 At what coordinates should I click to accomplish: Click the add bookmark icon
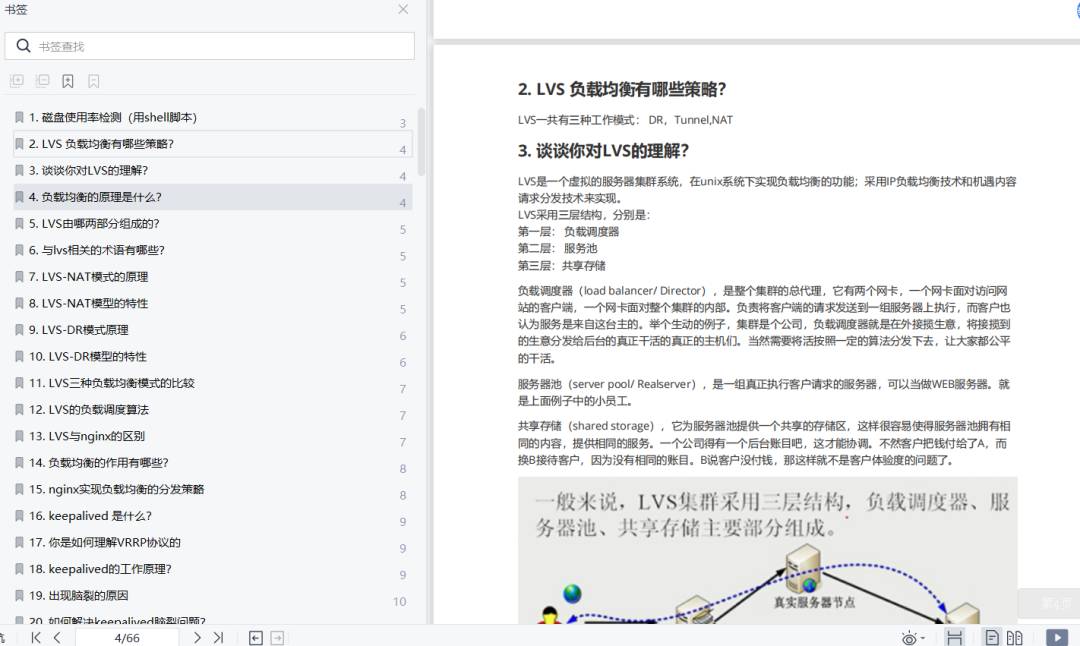point(68,81)
